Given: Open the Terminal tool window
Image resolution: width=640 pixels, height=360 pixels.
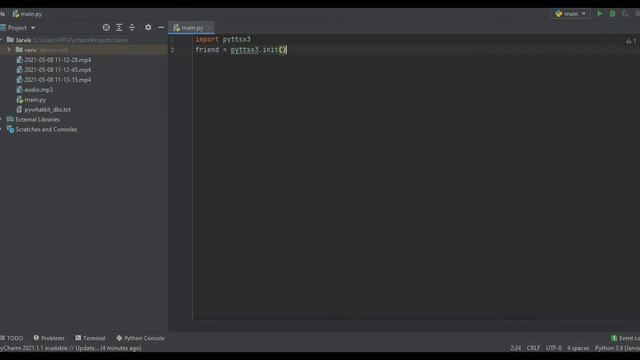Looking at the screenshot, I should point(90,338).
